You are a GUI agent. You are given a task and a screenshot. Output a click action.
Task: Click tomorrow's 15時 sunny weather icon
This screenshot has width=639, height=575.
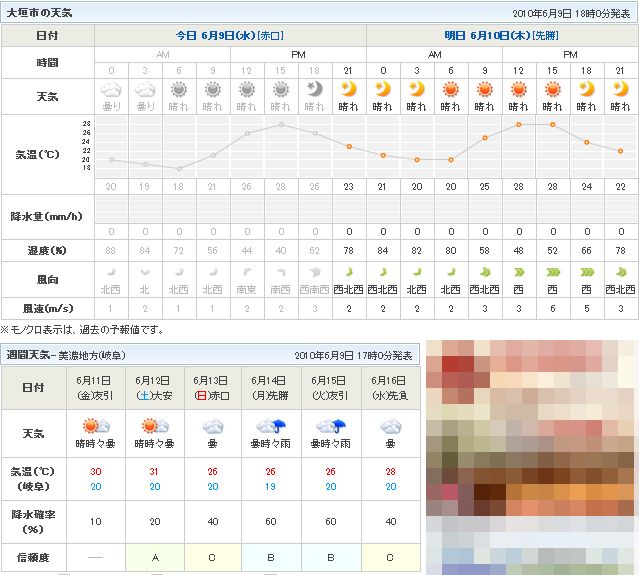point(553,89)
